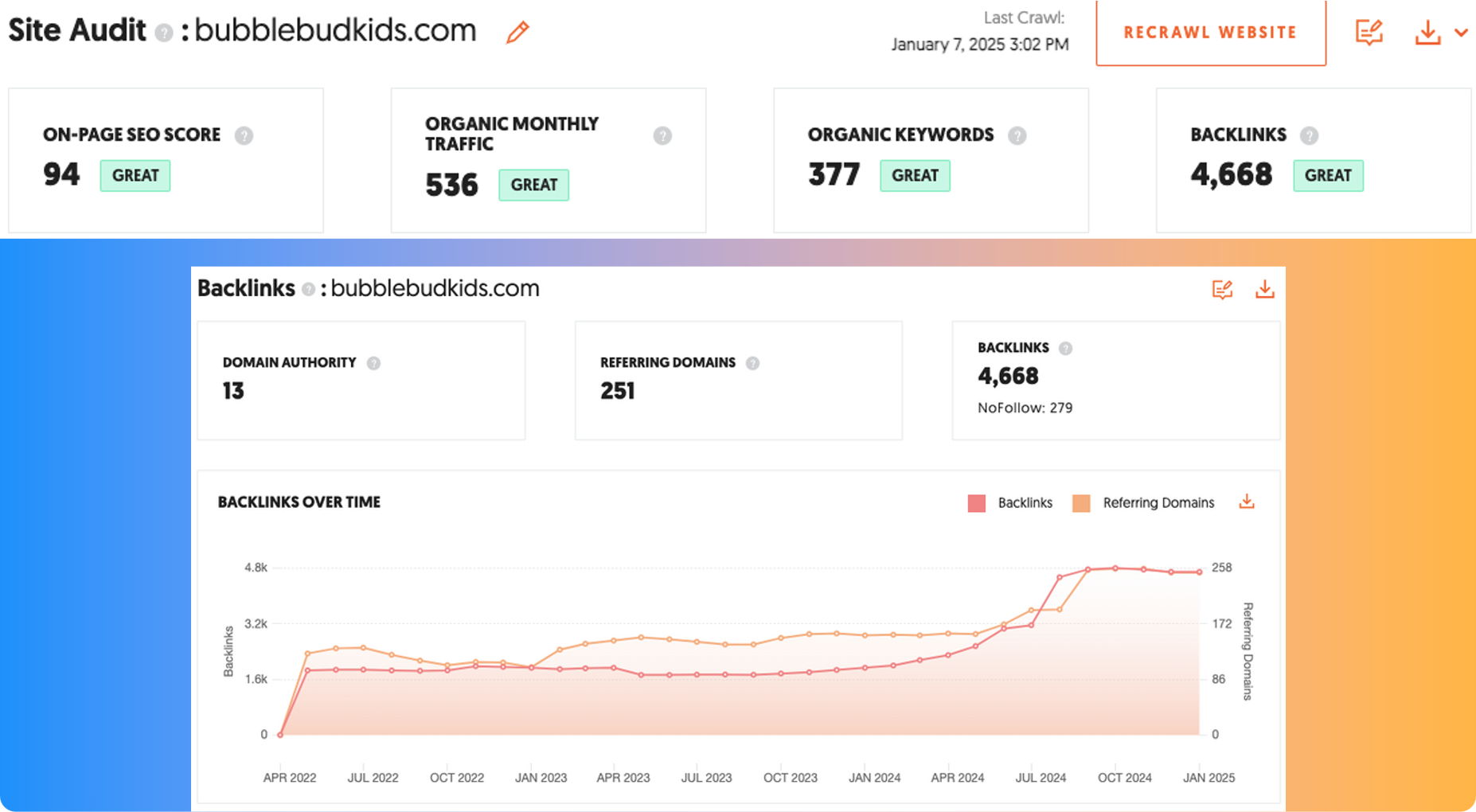Toggle the Backlinks series legend swatch
The width and height of the screenshot is (1476, 812).
pos(977,503)
